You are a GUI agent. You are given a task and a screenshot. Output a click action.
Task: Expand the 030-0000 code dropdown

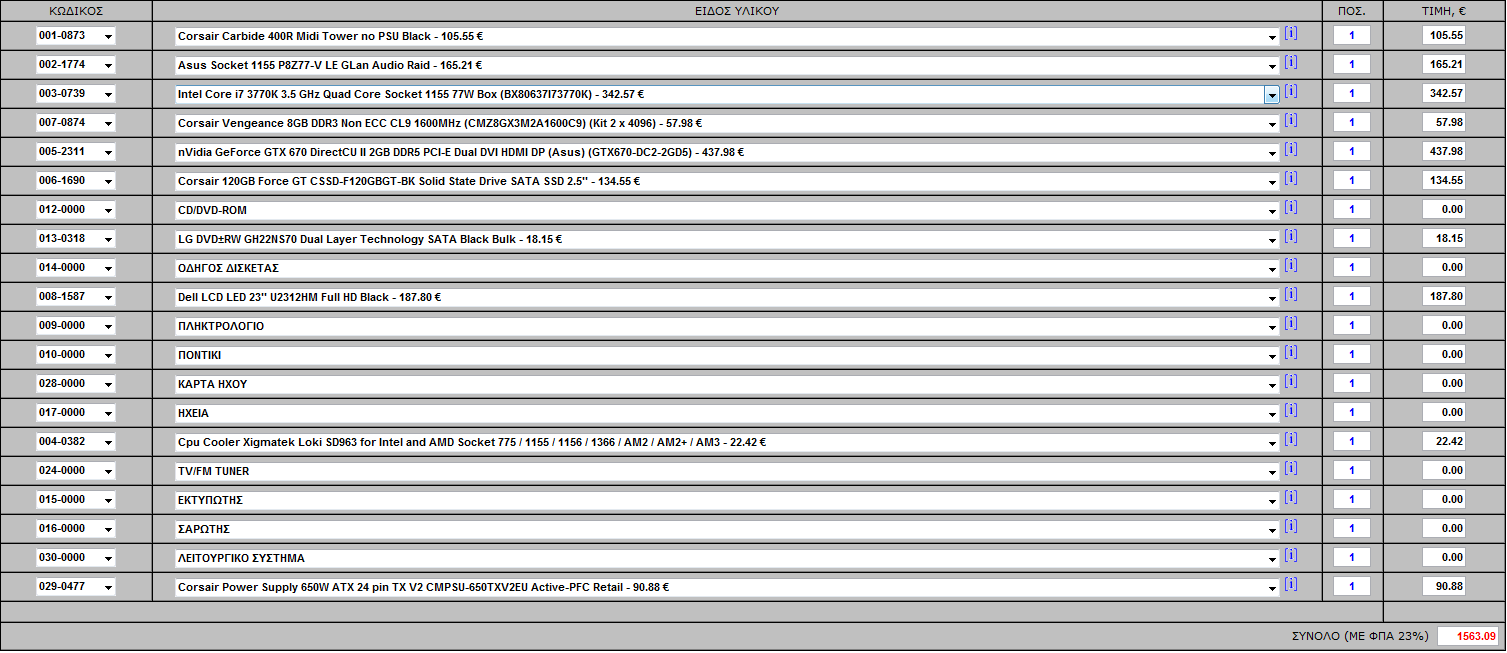pyautogui.click(x=76, y=558)
